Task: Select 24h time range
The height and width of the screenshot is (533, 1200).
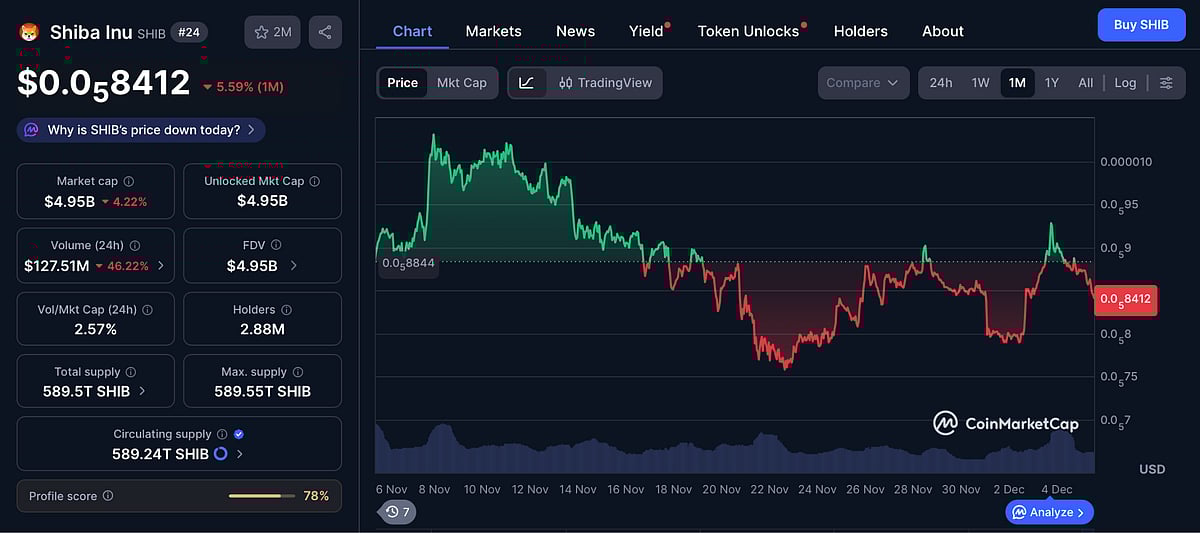Action: coord(941,83)
